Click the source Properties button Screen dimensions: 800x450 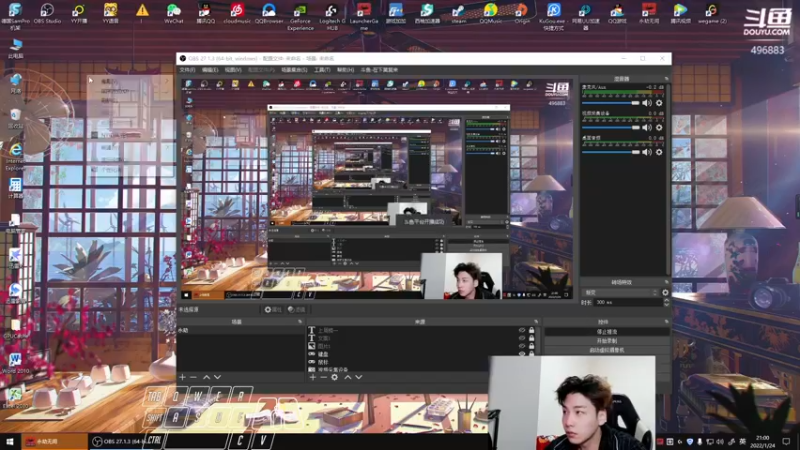(x=273, y=310)
